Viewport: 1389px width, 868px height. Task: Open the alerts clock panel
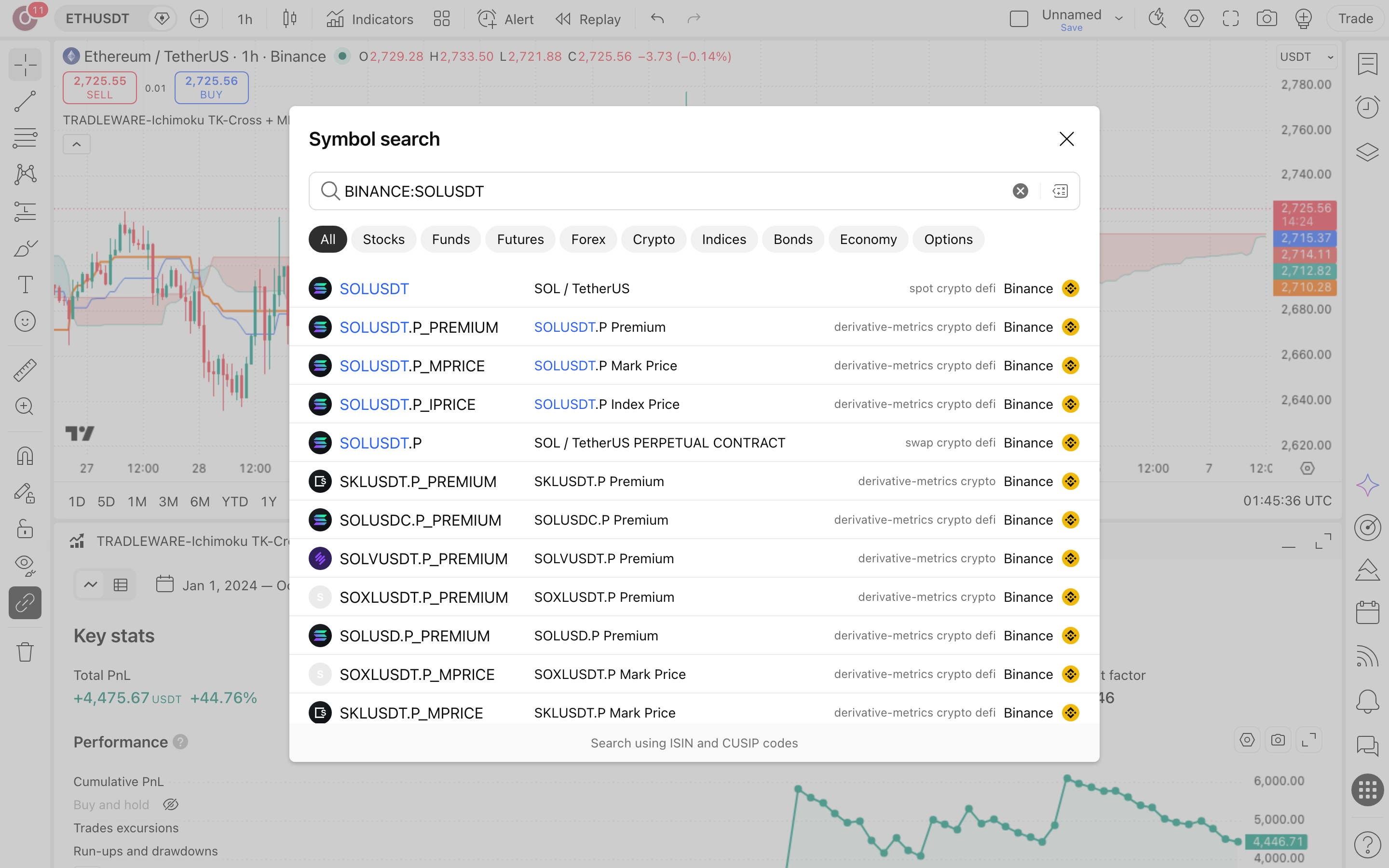[x=1367, y=108]
